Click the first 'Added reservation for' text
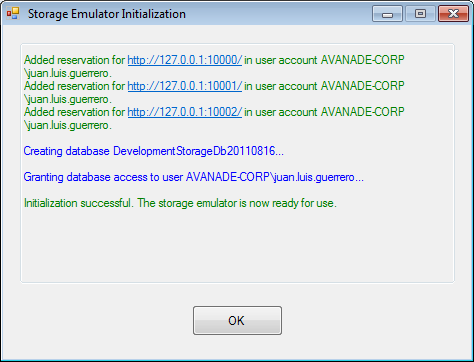Image resolution: width=474 pixels, height=362 pixels. pos(75,60)
